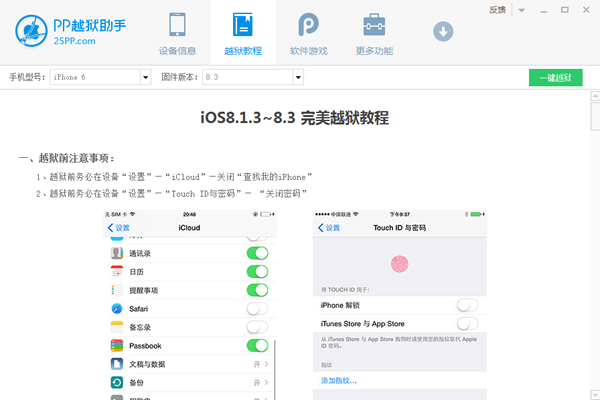
Task: Toggle the Safari switch
Action: (258, 309)
